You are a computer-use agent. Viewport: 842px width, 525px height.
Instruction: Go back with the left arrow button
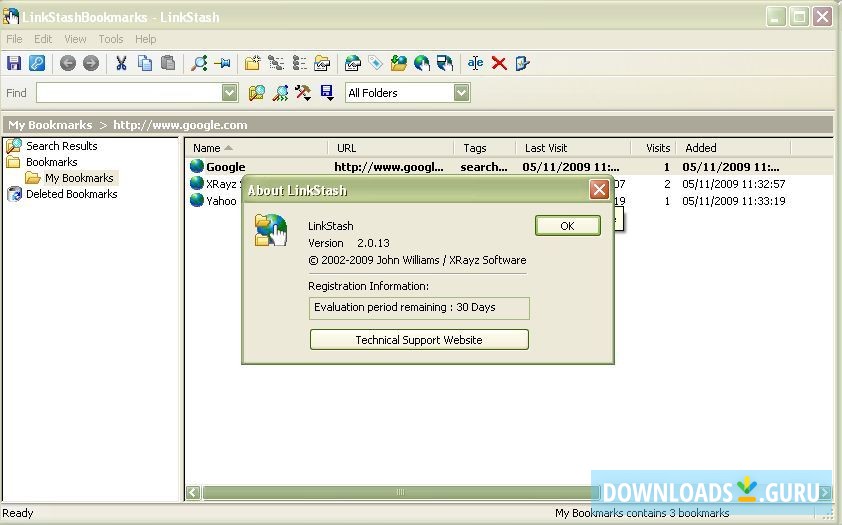[68, 63]
